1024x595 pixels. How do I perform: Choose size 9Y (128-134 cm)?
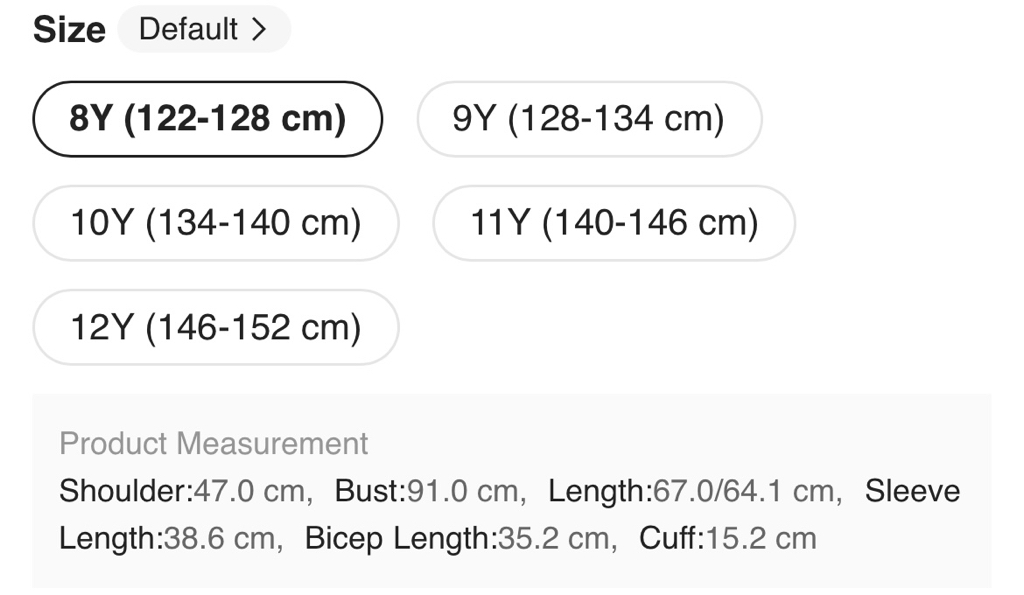point(589,119)
